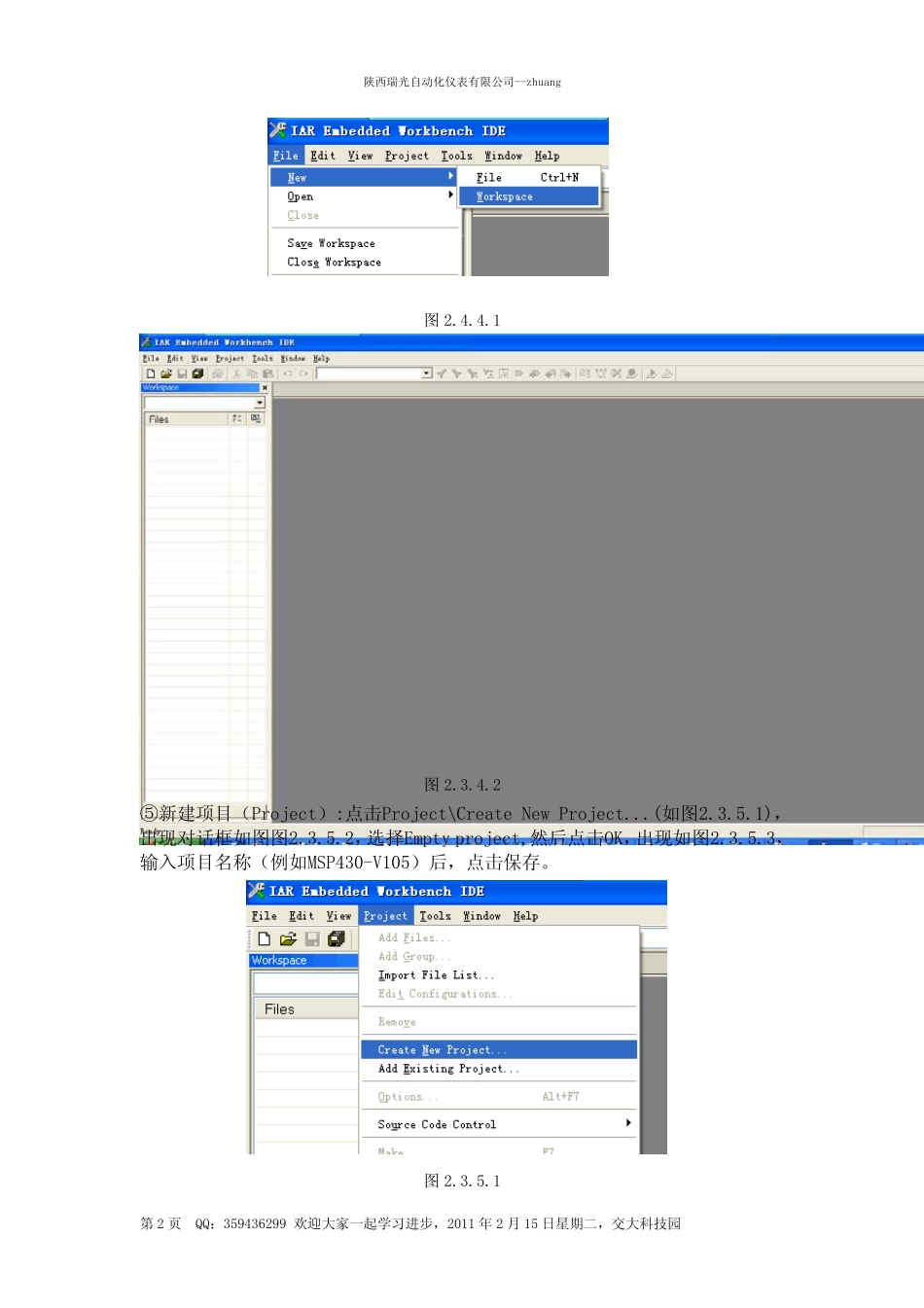Open Window menu in bottom screenshot
Image resolution: width=924 pixels, height=1308 pixels.
pyautogui.click(x=481, y=916)
